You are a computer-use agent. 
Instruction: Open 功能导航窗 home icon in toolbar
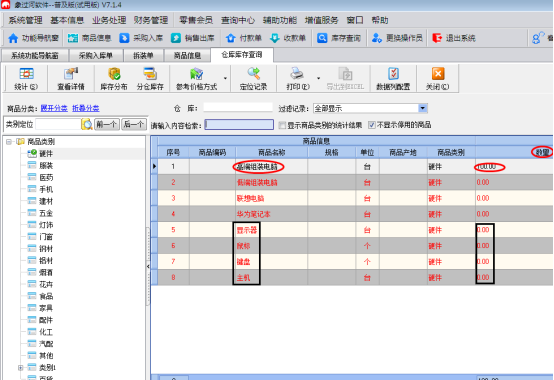[13, 38]
